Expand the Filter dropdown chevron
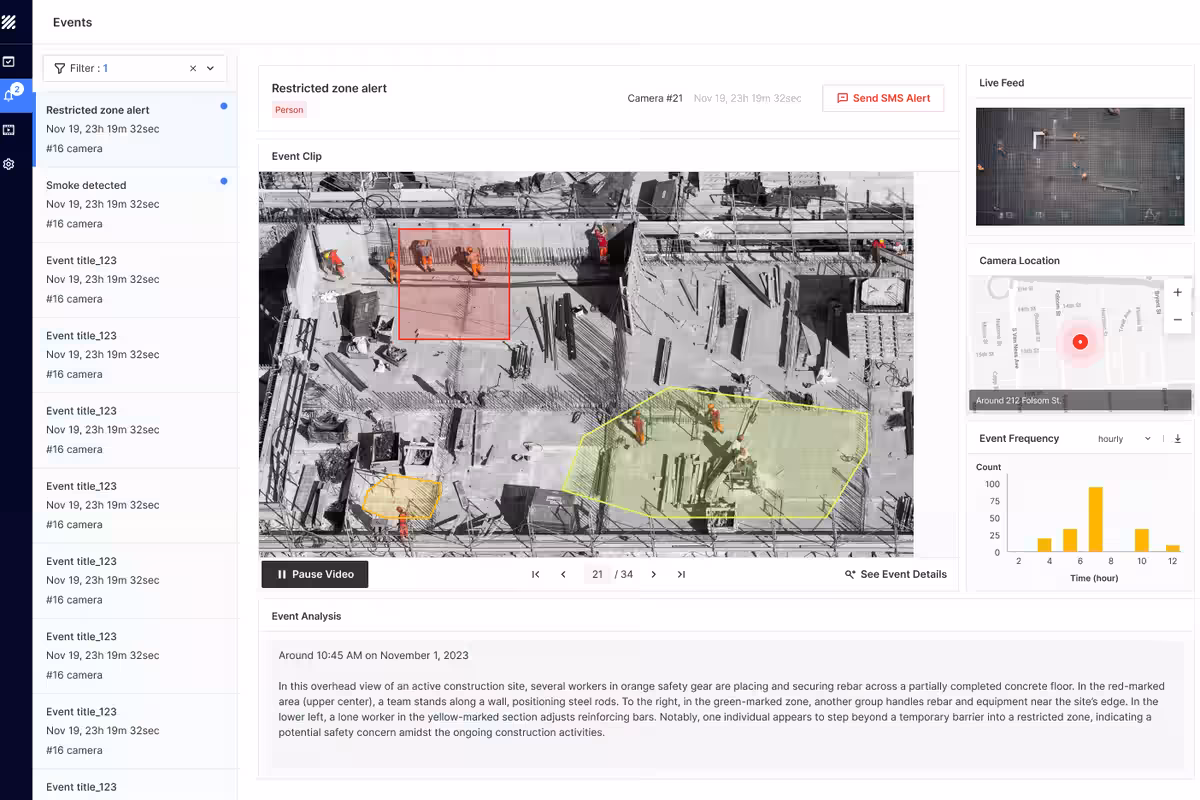 pyautogui.click(x=211, y=69)
